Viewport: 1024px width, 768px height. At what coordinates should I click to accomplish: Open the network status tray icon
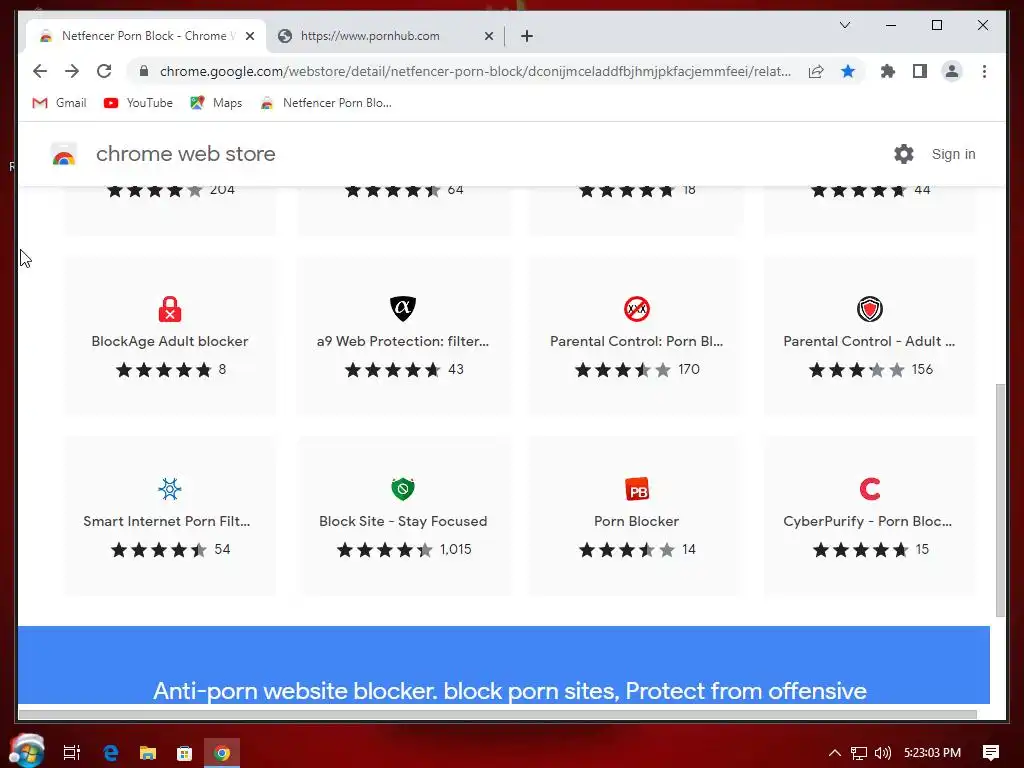tap(859, 753)
